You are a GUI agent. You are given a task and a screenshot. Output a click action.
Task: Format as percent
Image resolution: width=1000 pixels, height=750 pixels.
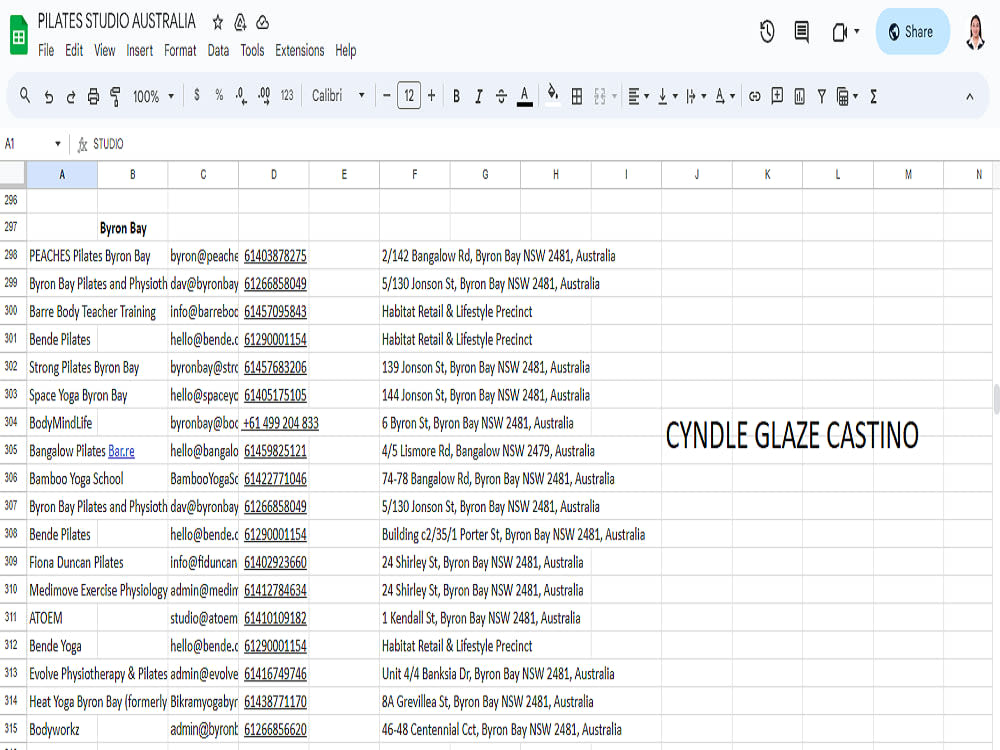tap(219, 96)
